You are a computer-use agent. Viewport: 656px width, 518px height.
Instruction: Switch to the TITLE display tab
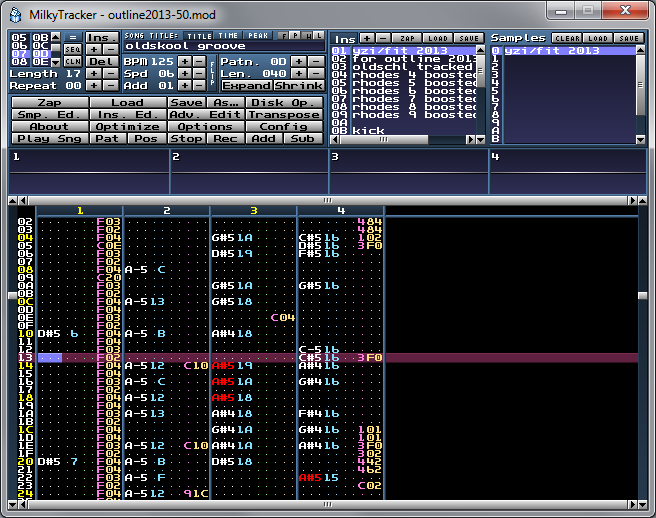point(199,36)
